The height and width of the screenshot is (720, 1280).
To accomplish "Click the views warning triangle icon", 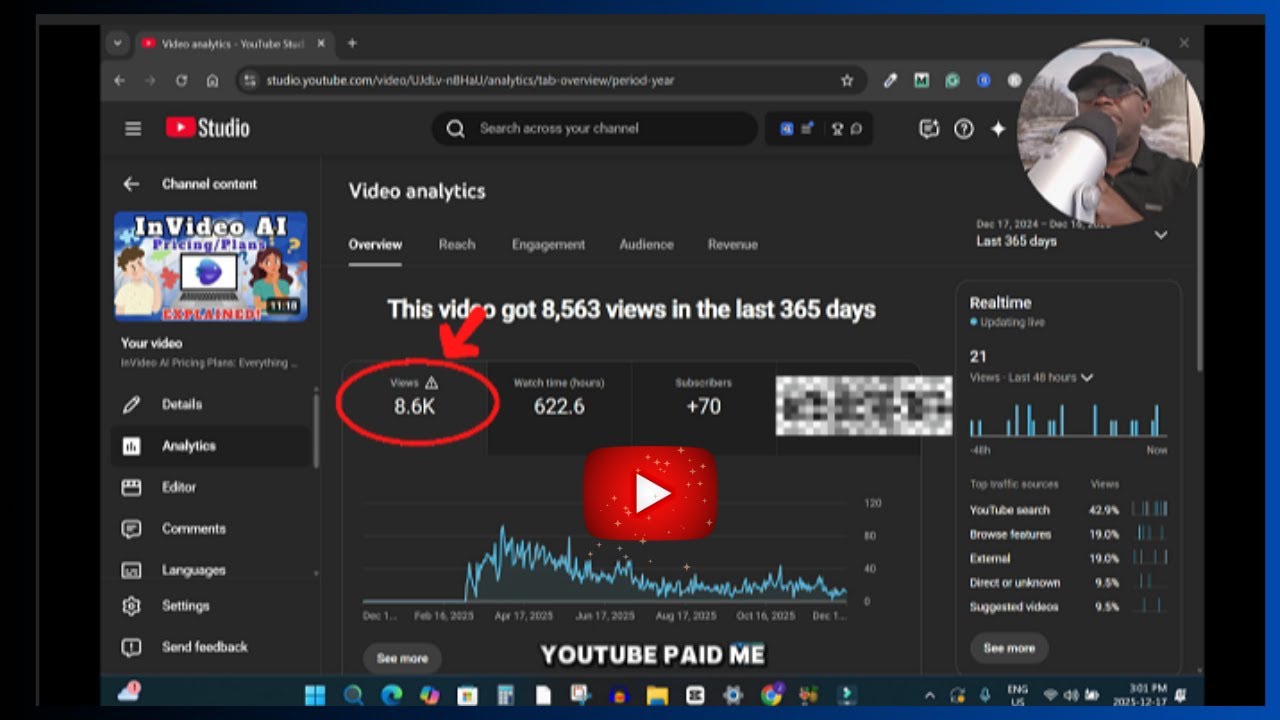I will click(431, 383).
